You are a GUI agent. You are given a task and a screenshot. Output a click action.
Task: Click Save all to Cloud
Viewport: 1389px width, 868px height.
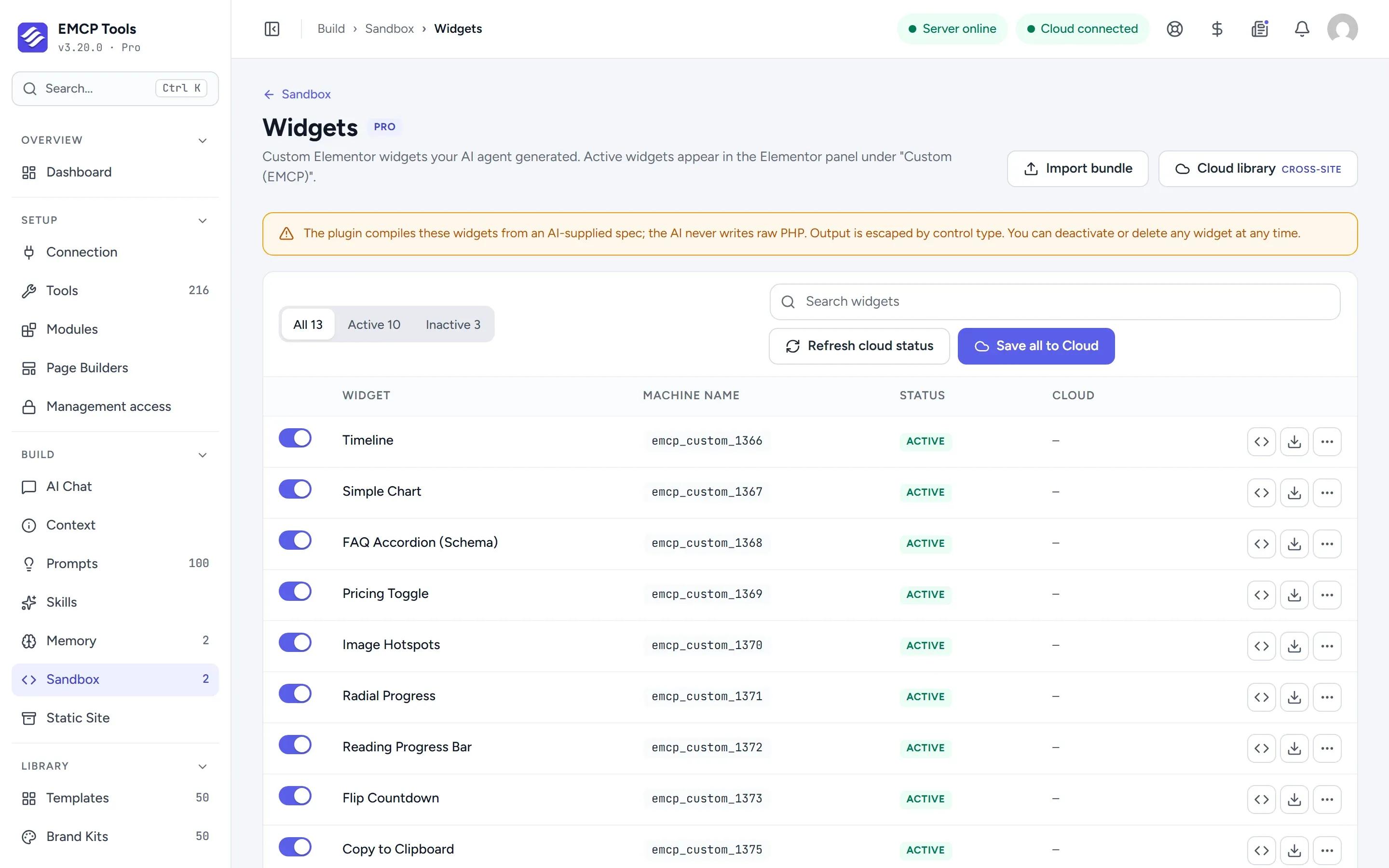pyautogui.click(x=1036, y=346)
